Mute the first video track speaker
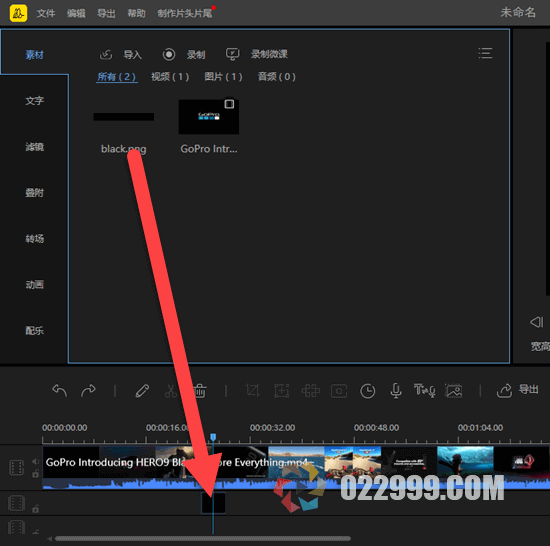The height and width of the screenshot is (546, 550). coord(35,461)
